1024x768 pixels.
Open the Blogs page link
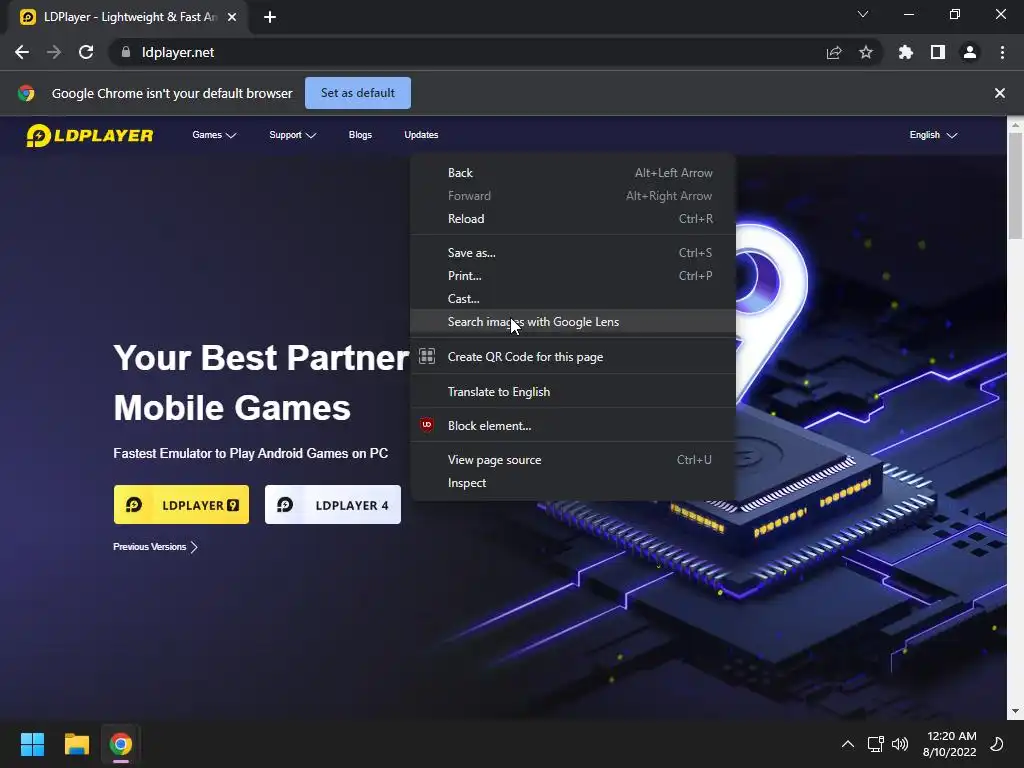(360, 135)
